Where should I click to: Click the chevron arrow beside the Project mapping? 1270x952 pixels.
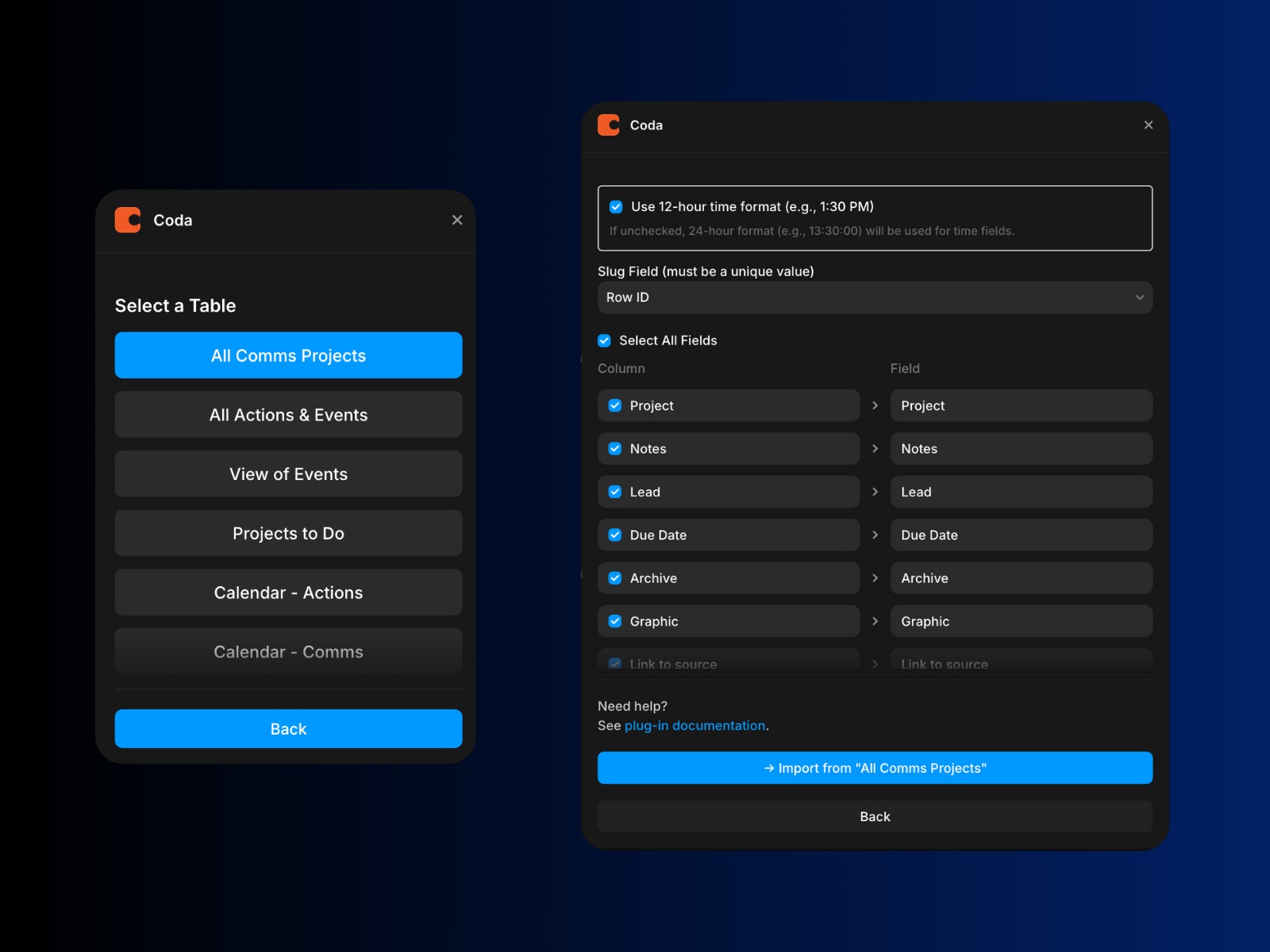point(876,405)
